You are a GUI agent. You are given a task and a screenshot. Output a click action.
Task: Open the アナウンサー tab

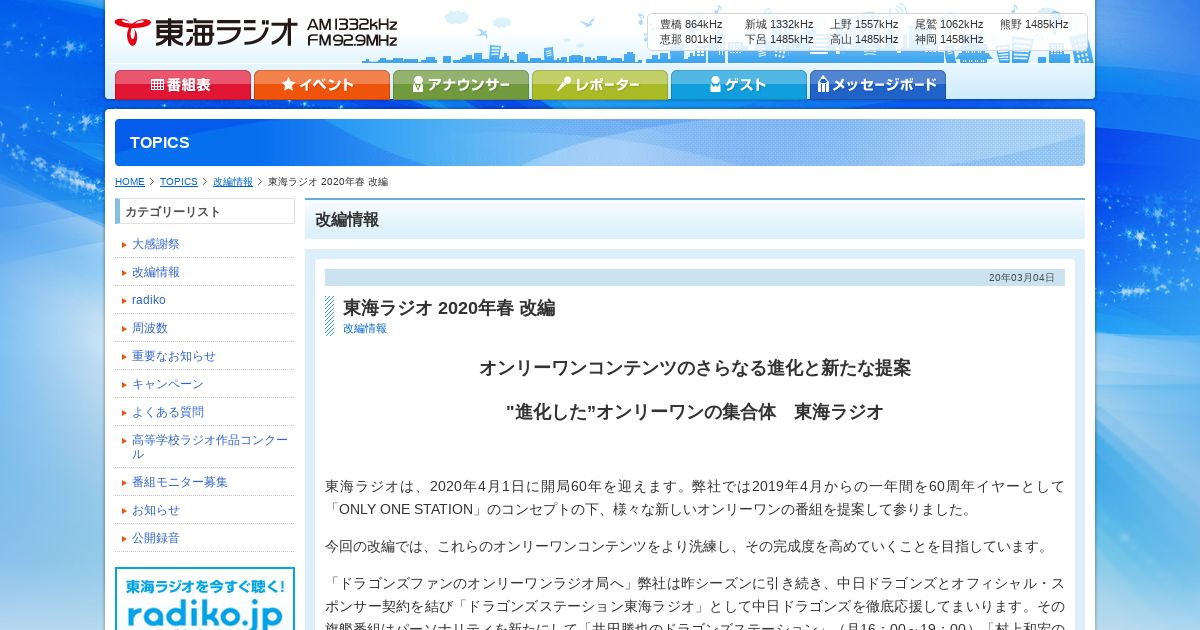point(460,85)
